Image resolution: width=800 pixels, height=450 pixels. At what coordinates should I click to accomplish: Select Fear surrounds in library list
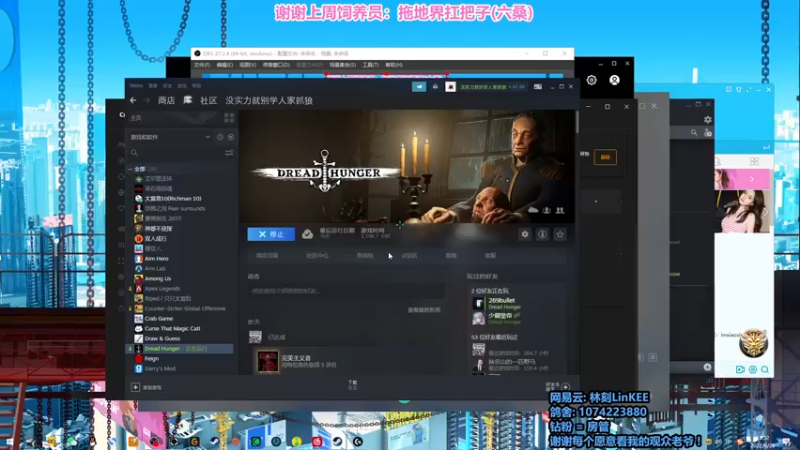click(x=174, y=209)
